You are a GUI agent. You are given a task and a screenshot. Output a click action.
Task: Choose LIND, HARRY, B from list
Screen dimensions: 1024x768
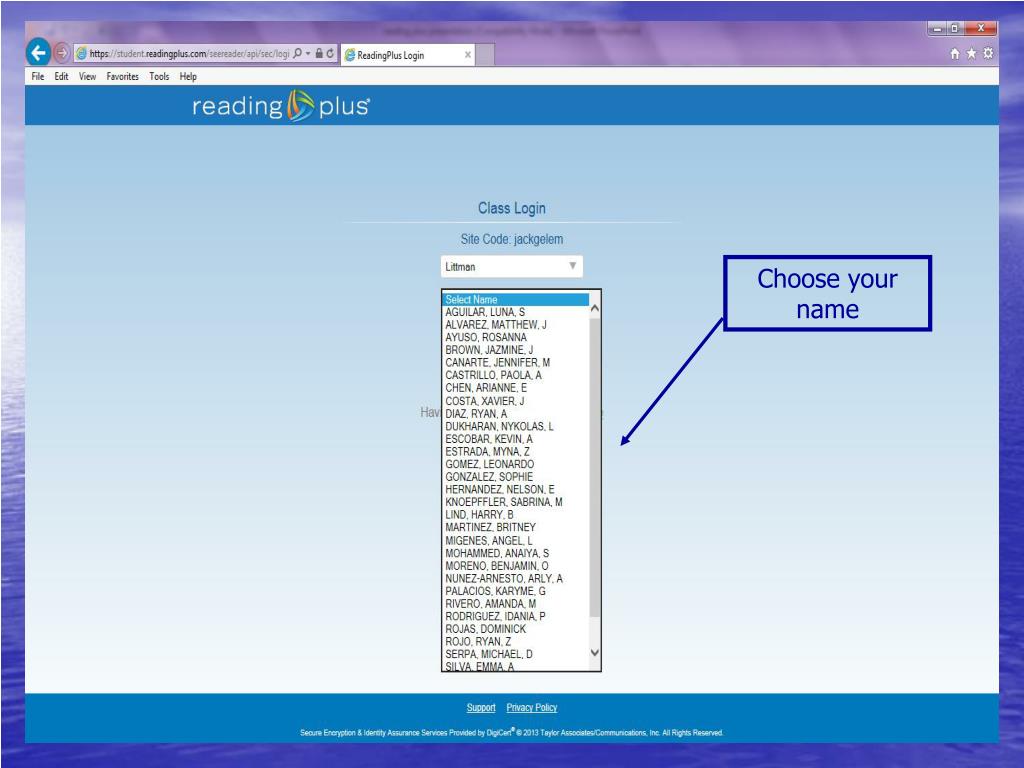515,515
